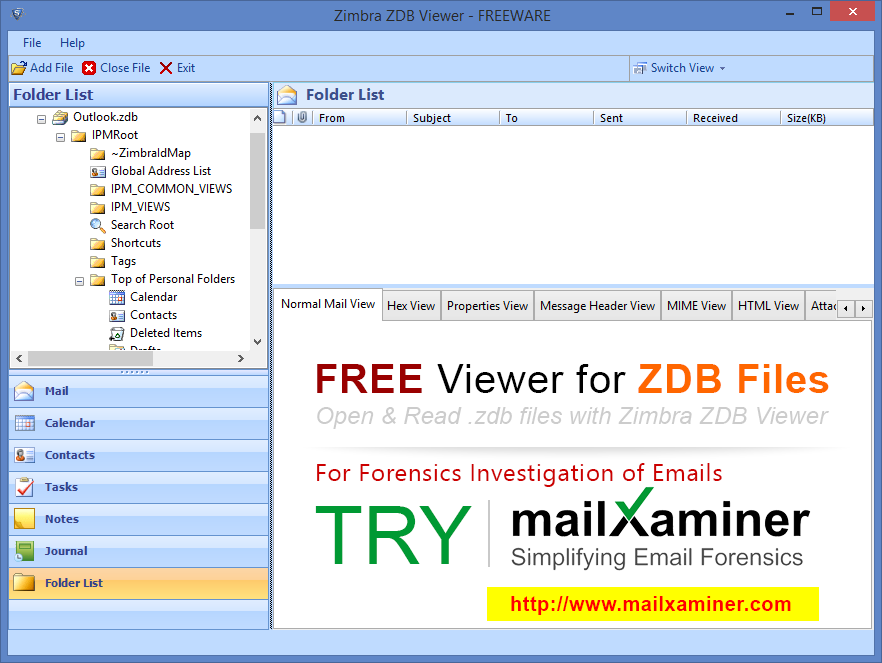882x663 pixels.
Task: Switch to the Message Header View tab
Action: pyautogui.click(x=597, y=306)
